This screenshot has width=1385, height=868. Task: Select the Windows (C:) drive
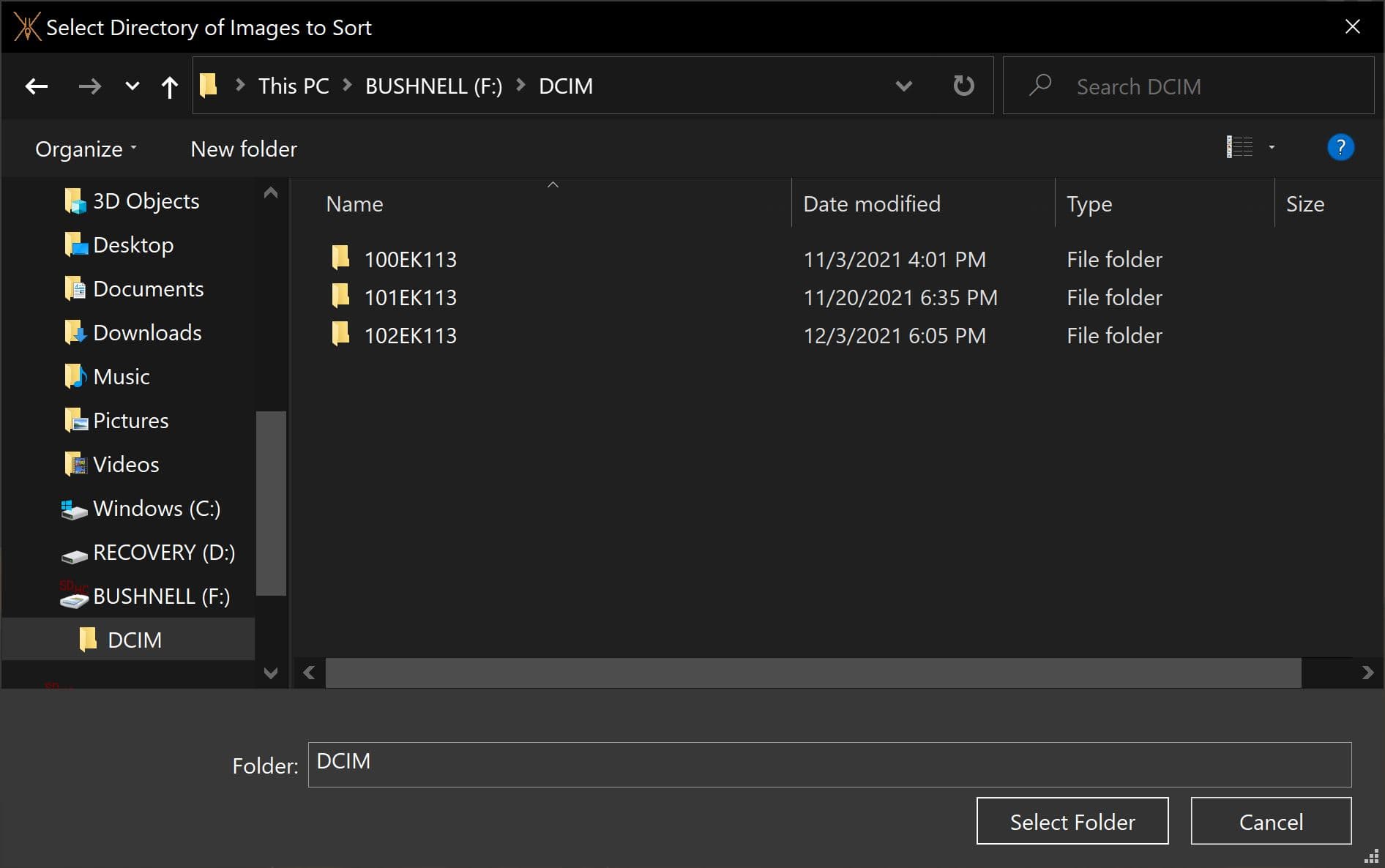[x=141, y=508]
